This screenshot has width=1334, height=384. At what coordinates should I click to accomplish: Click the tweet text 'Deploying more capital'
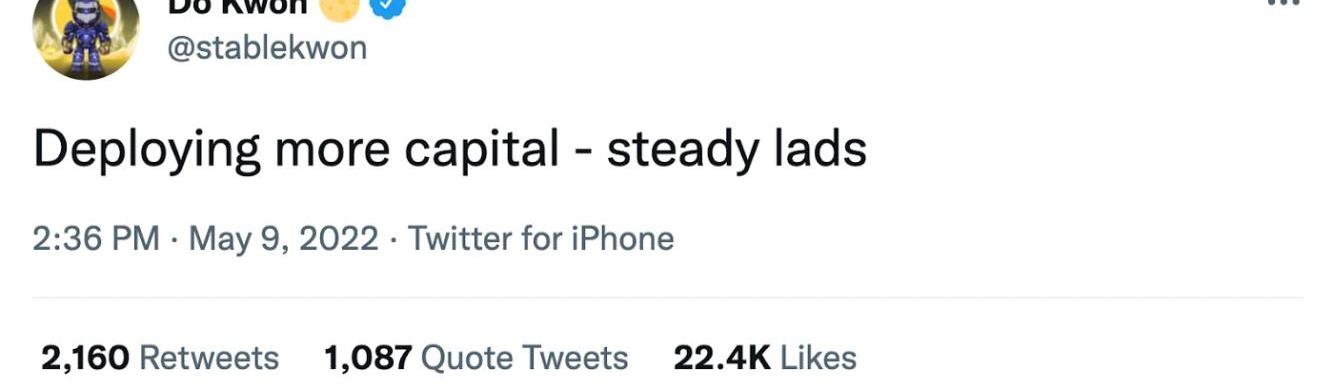tap(296, 150)
